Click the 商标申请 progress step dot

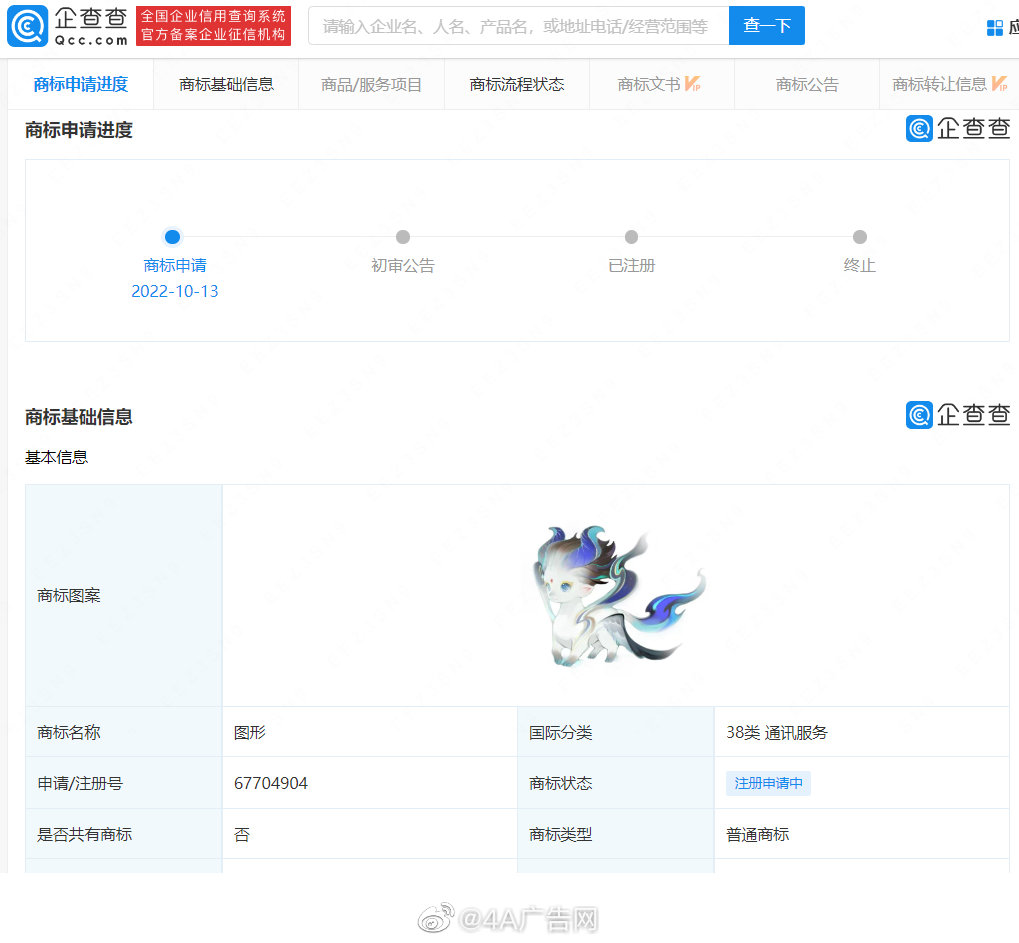tap(172, 237)
